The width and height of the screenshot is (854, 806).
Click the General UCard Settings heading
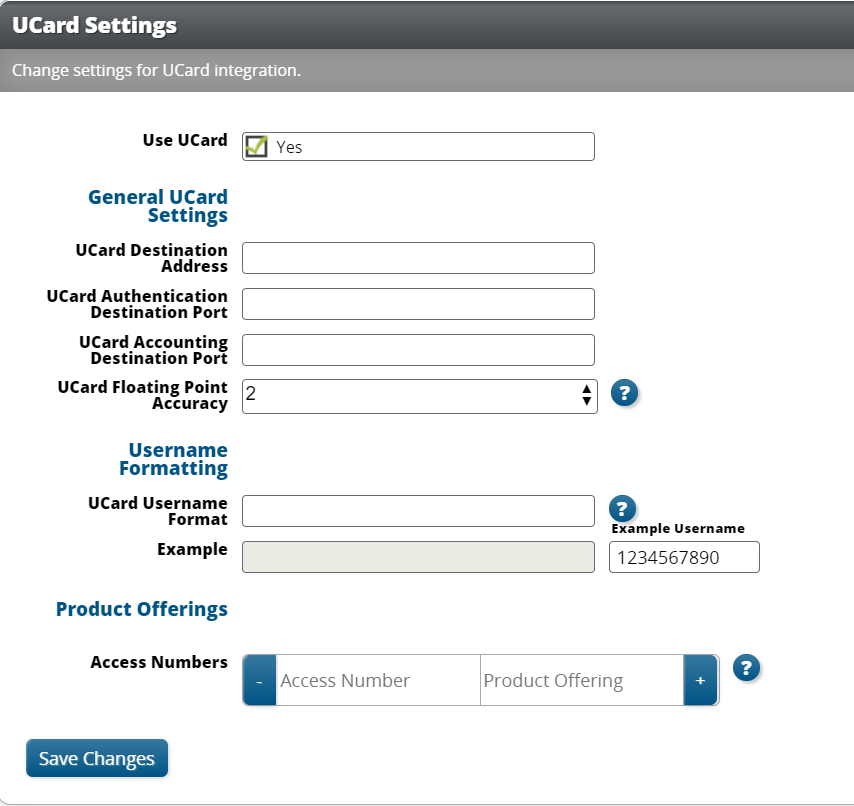pyautogui.click(x=157, y=205)
